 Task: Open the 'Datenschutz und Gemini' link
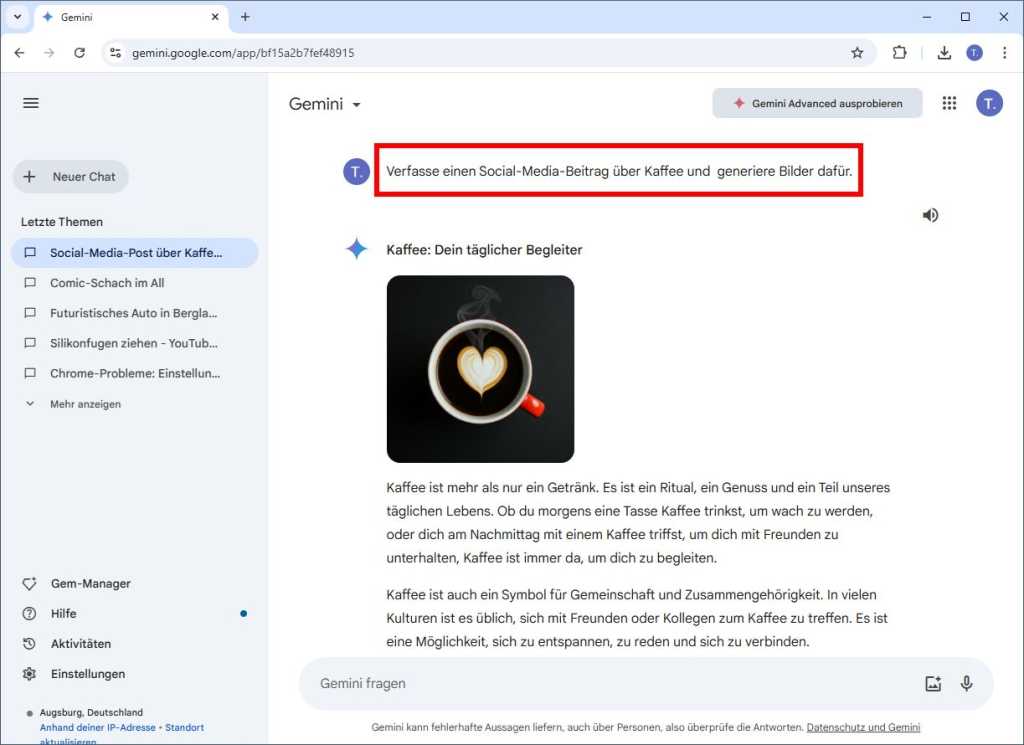(863, 727)
